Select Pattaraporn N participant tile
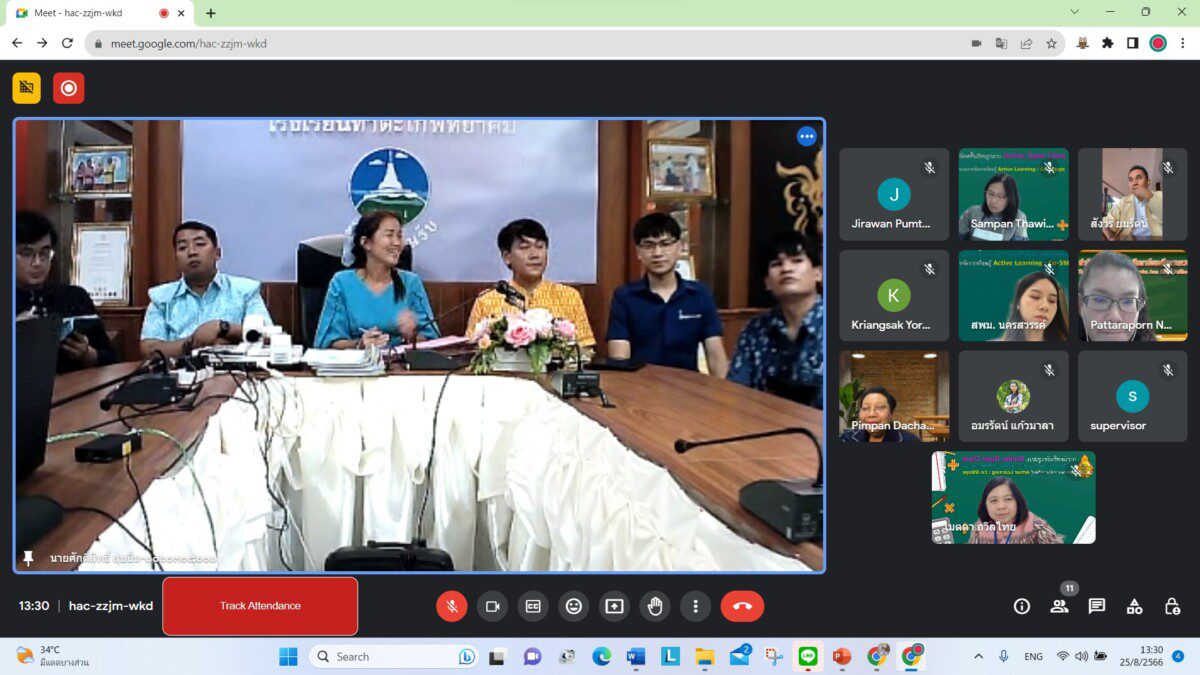1200x675 pixels. pyautogui.click(x=1132, y=295)
